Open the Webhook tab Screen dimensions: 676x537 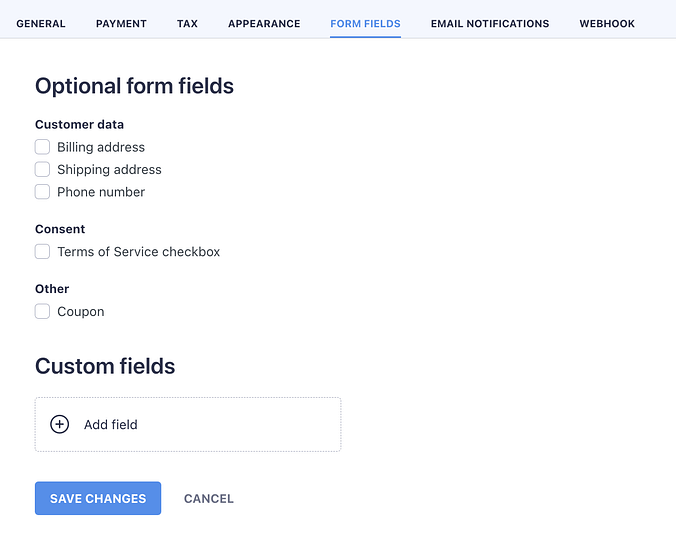click(607, 24)
